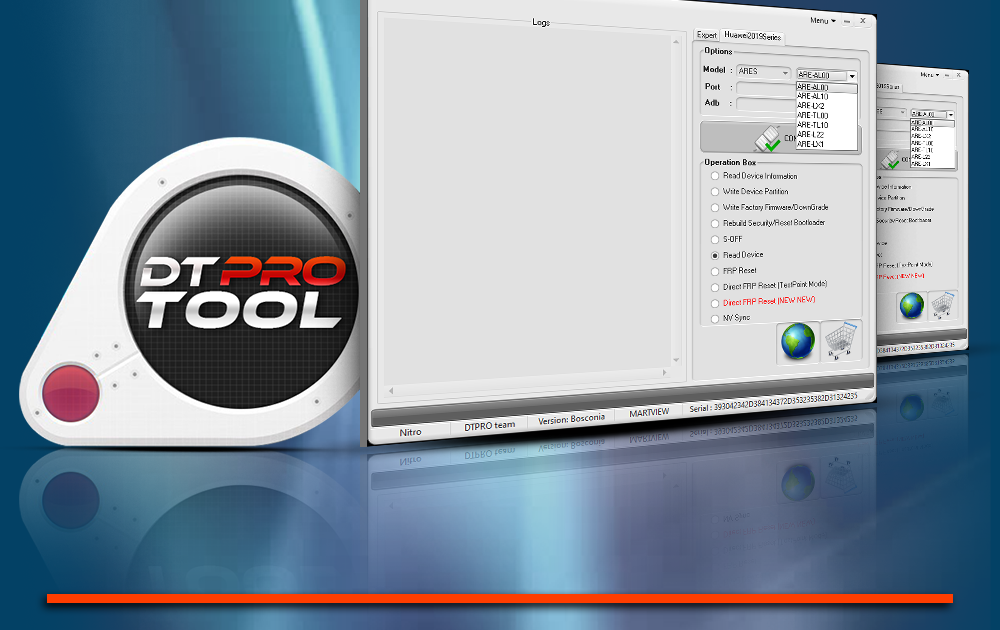This screenshot has height=630, width=1000.
Task: Pick ARE-AL00 from the dropdown list
Action: pos(826,87)
